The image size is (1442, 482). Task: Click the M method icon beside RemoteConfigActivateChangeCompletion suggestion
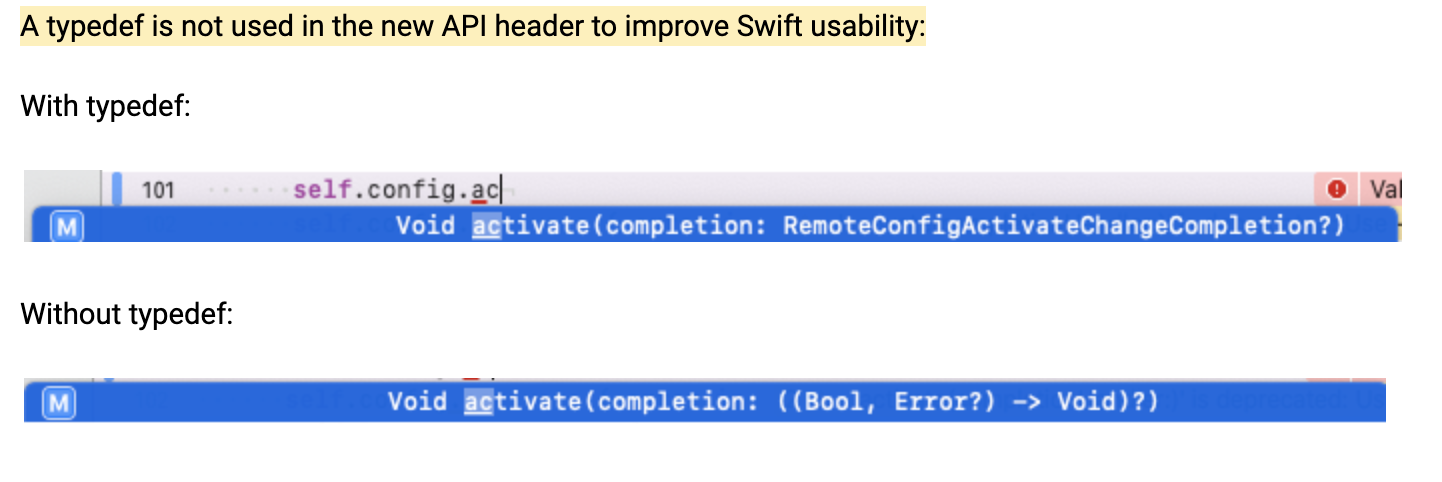click(x=67, y=227)
